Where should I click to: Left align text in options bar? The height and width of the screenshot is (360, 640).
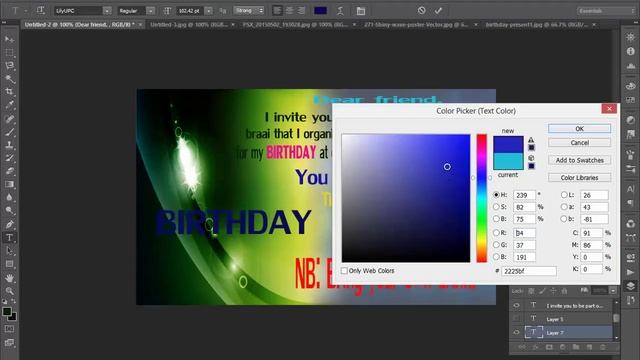[277, 11]
